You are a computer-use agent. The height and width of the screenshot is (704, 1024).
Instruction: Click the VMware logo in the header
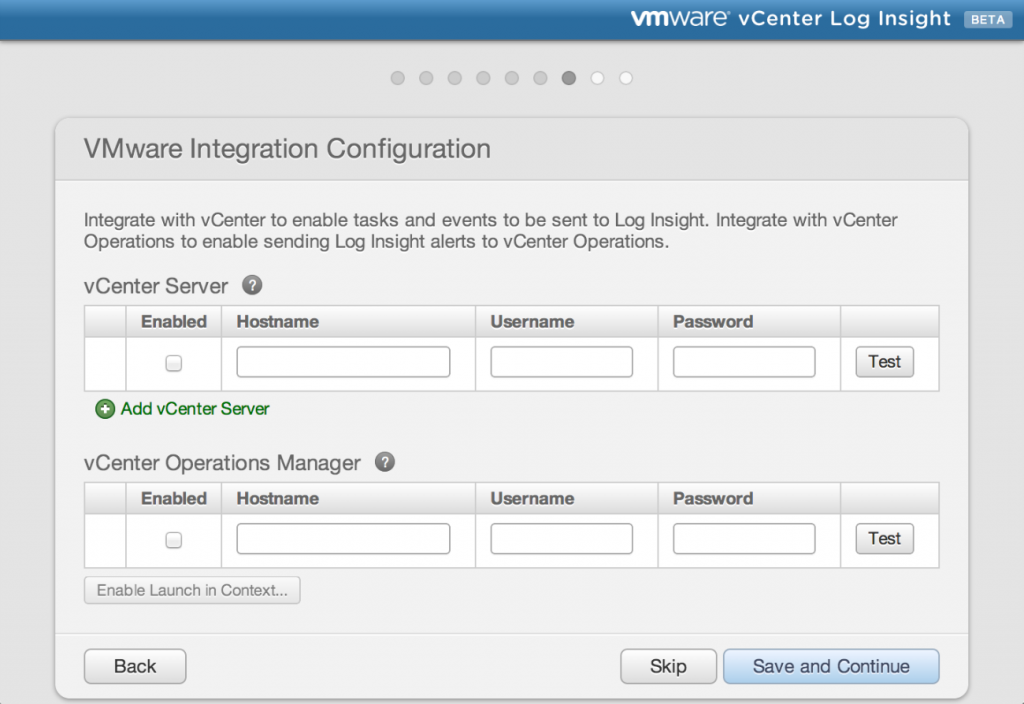(x=680, y=18)
